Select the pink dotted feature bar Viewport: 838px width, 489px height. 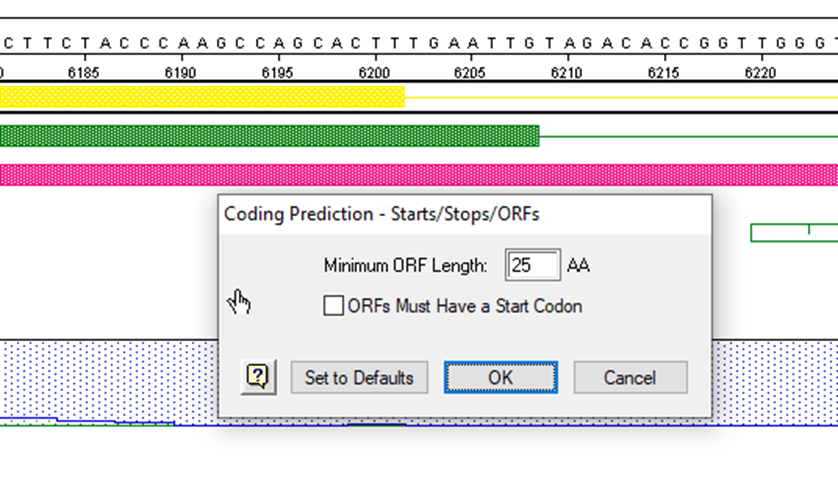(x=418, y=174)
